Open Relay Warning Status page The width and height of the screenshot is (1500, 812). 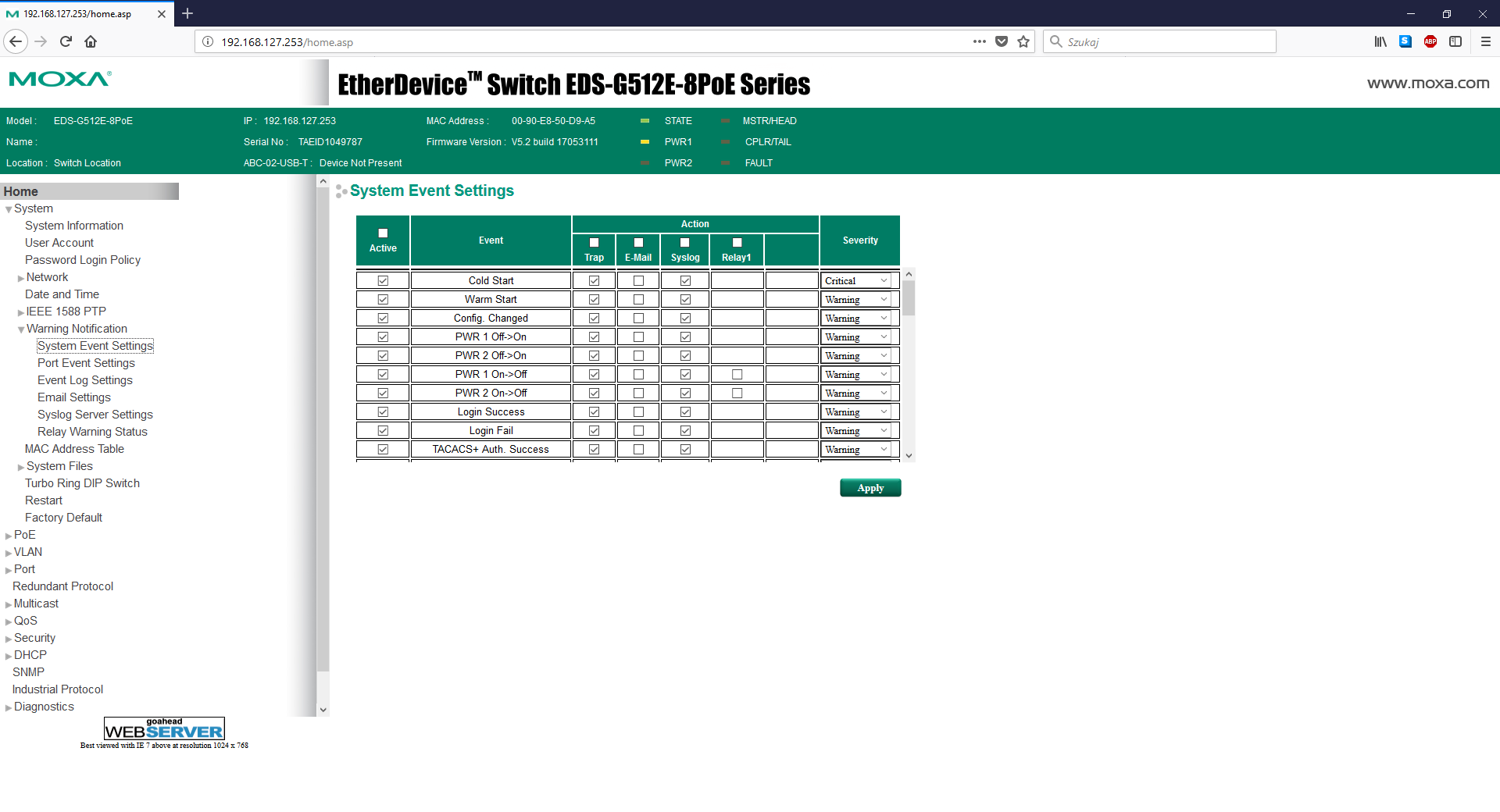pyautogui.click(x=92, y=432)
